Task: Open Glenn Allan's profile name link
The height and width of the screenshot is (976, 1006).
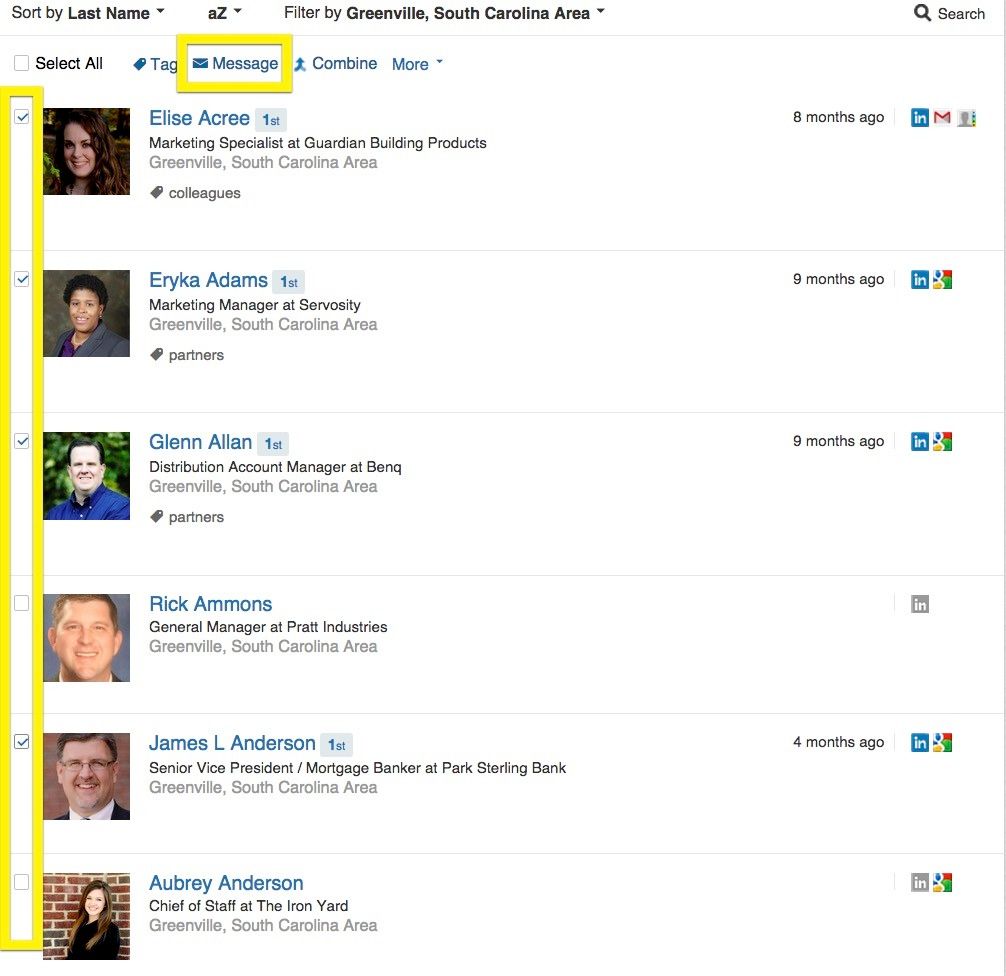Action: (x=200, y=442)
